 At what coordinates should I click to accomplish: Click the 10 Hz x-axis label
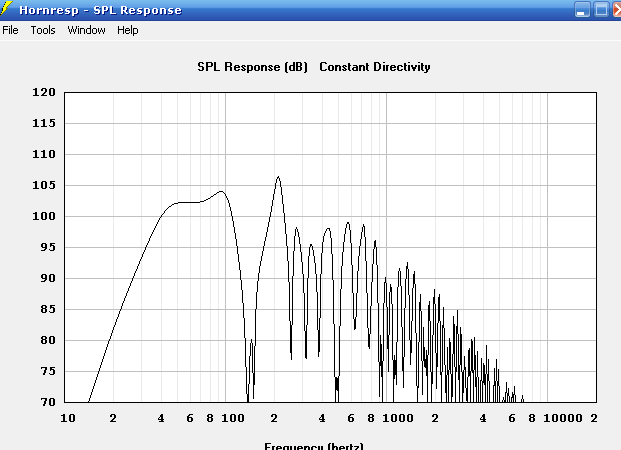(x=68, y=418)
